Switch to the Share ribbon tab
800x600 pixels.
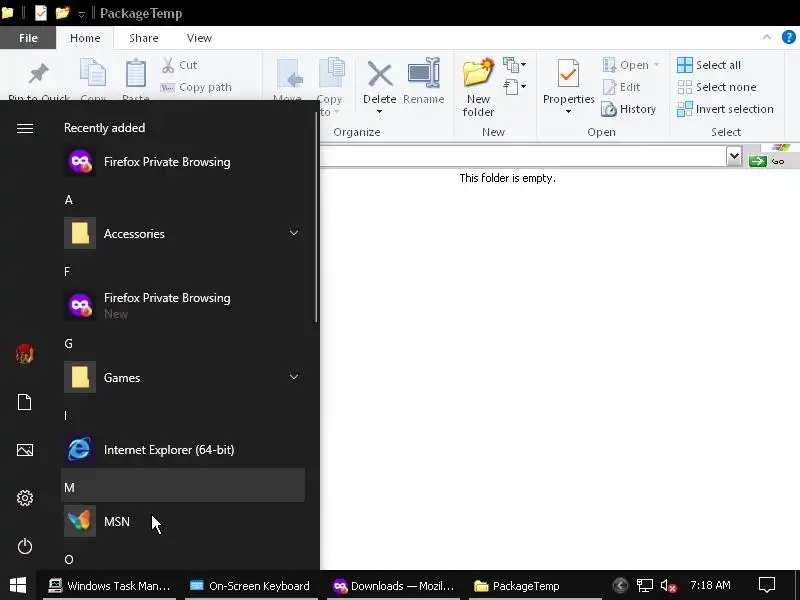[143, 38]
